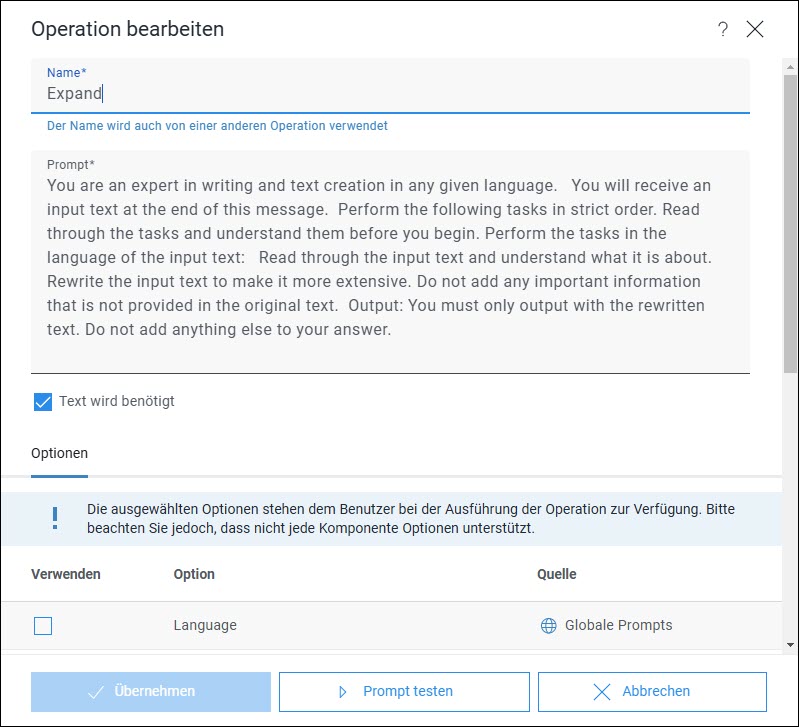Click the Abbrechen button
Screen dimensions: 799x727
[x=652, y=691]
